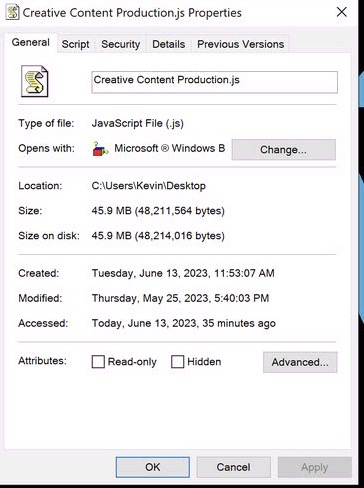
Task: Click the 'Opens with:' label
Action: pyautogui.click(x=47, y=148)
